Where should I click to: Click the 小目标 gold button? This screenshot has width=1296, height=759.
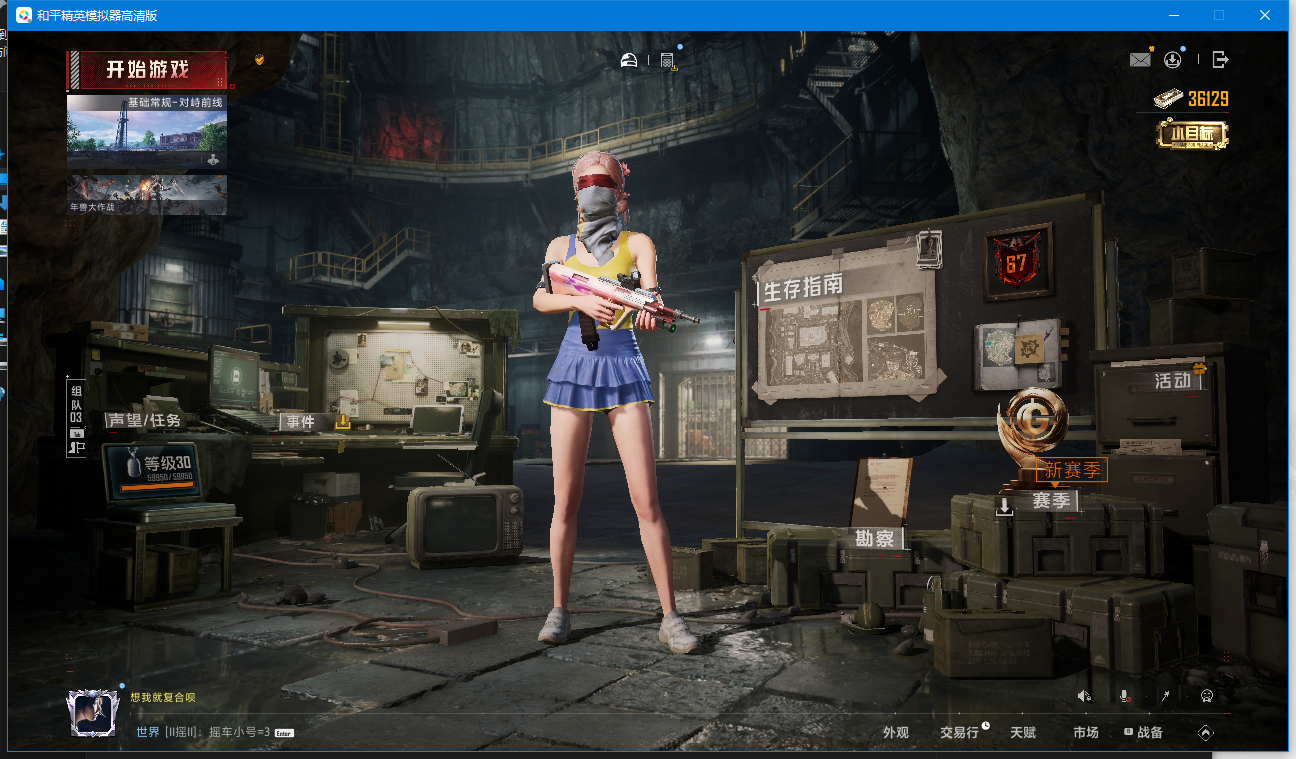click(x=1192, y=134)
